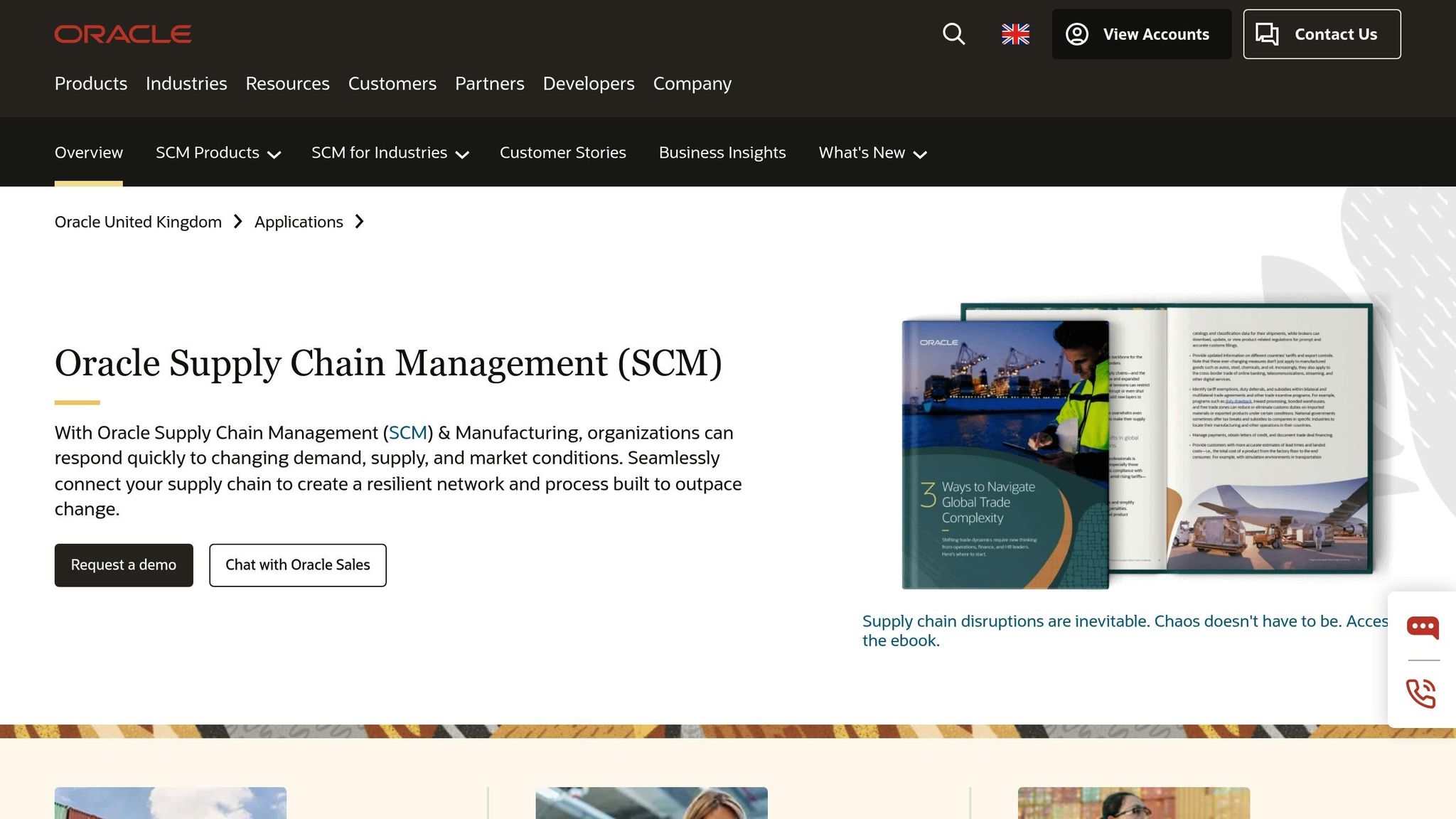Click View Accounts button

pyautogui.click(x=1142, y=34)
